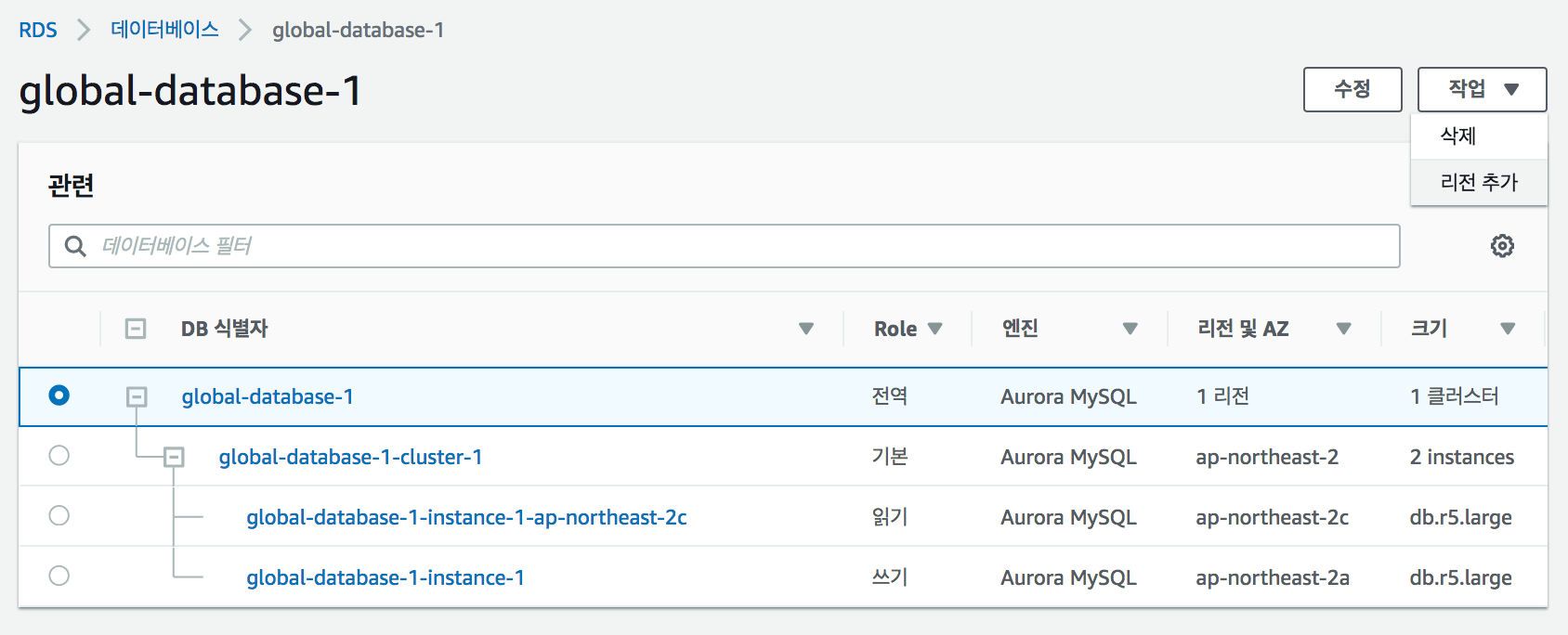Image resolution: width=1568 pixels, height=635 pixels.
Task: Open the table settings gear icon
Action: coord(1502,246)
